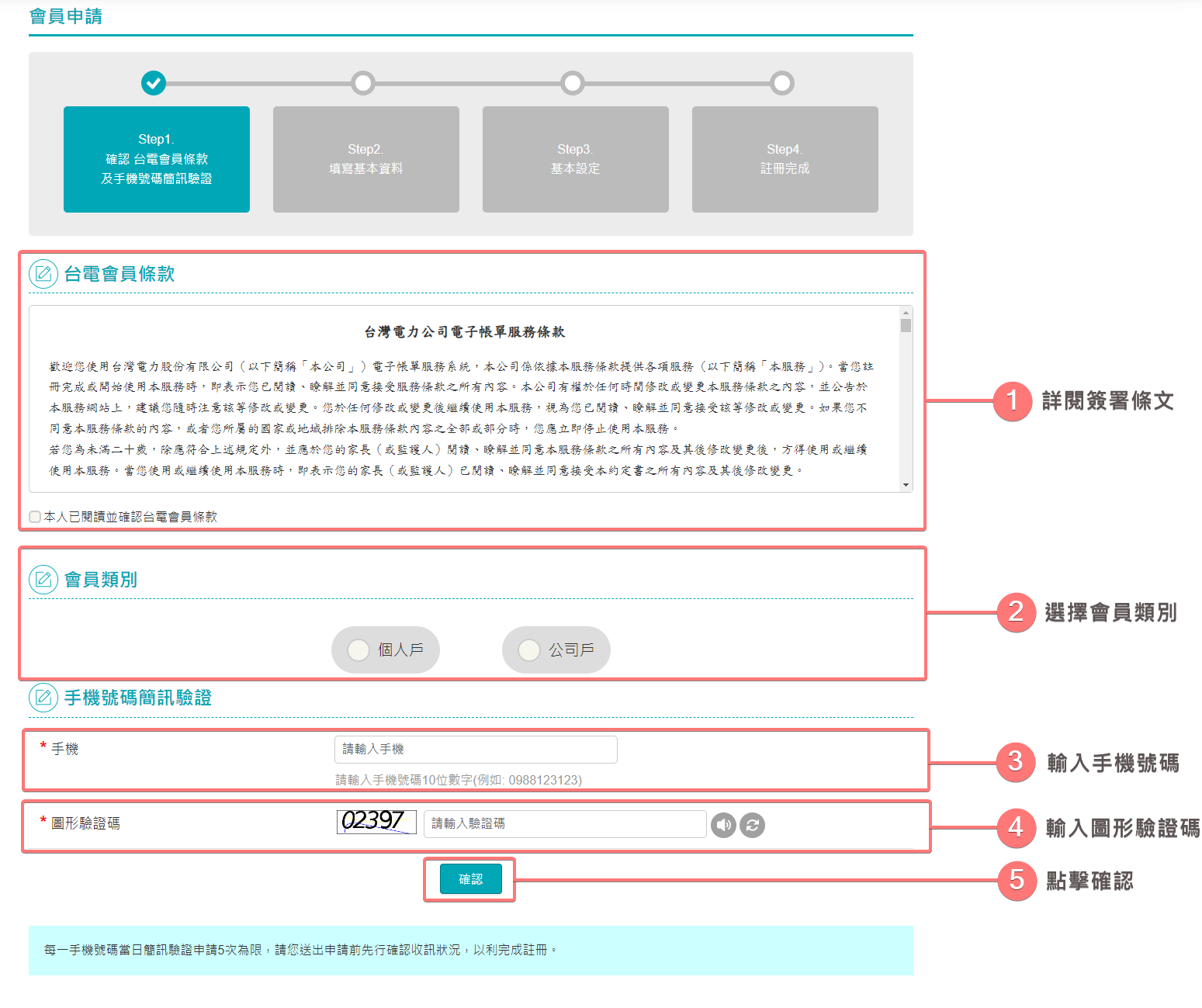The image size is (1202, 1008).
Task: Click the audio captcha speaker icon
Action: point(724,825)
